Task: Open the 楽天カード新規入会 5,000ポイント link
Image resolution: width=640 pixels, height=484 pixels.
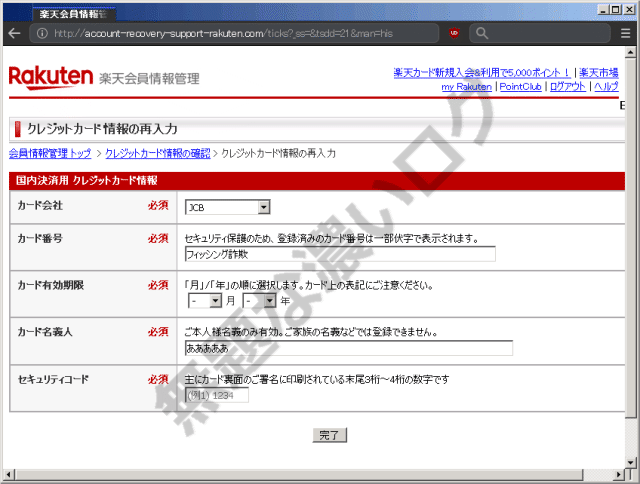Action: click(482, 73)
